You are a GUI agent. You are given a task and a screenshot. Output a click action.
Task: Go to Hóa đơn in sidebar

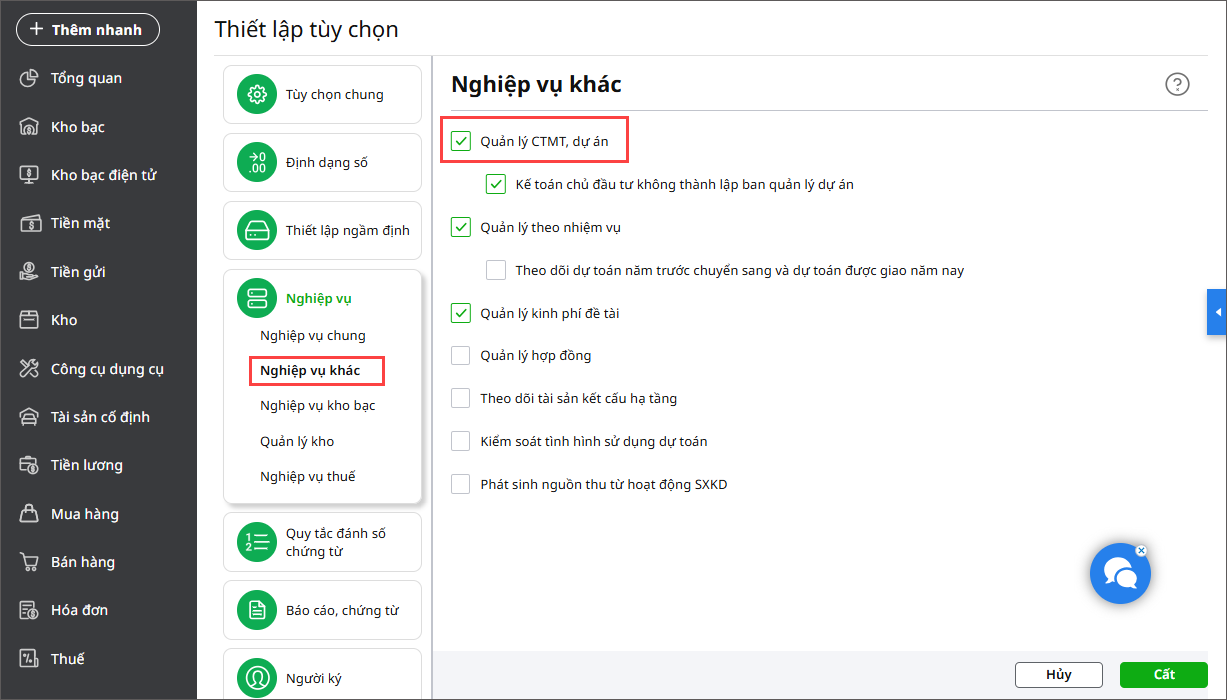pos(80,610)
